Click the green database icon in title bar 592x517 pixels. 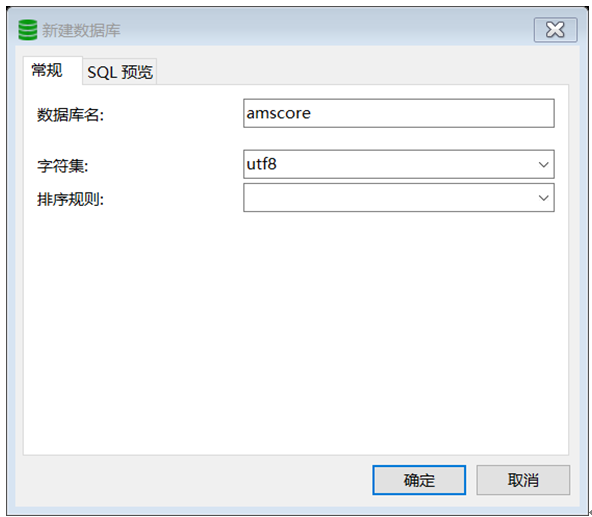coord(28,30)
